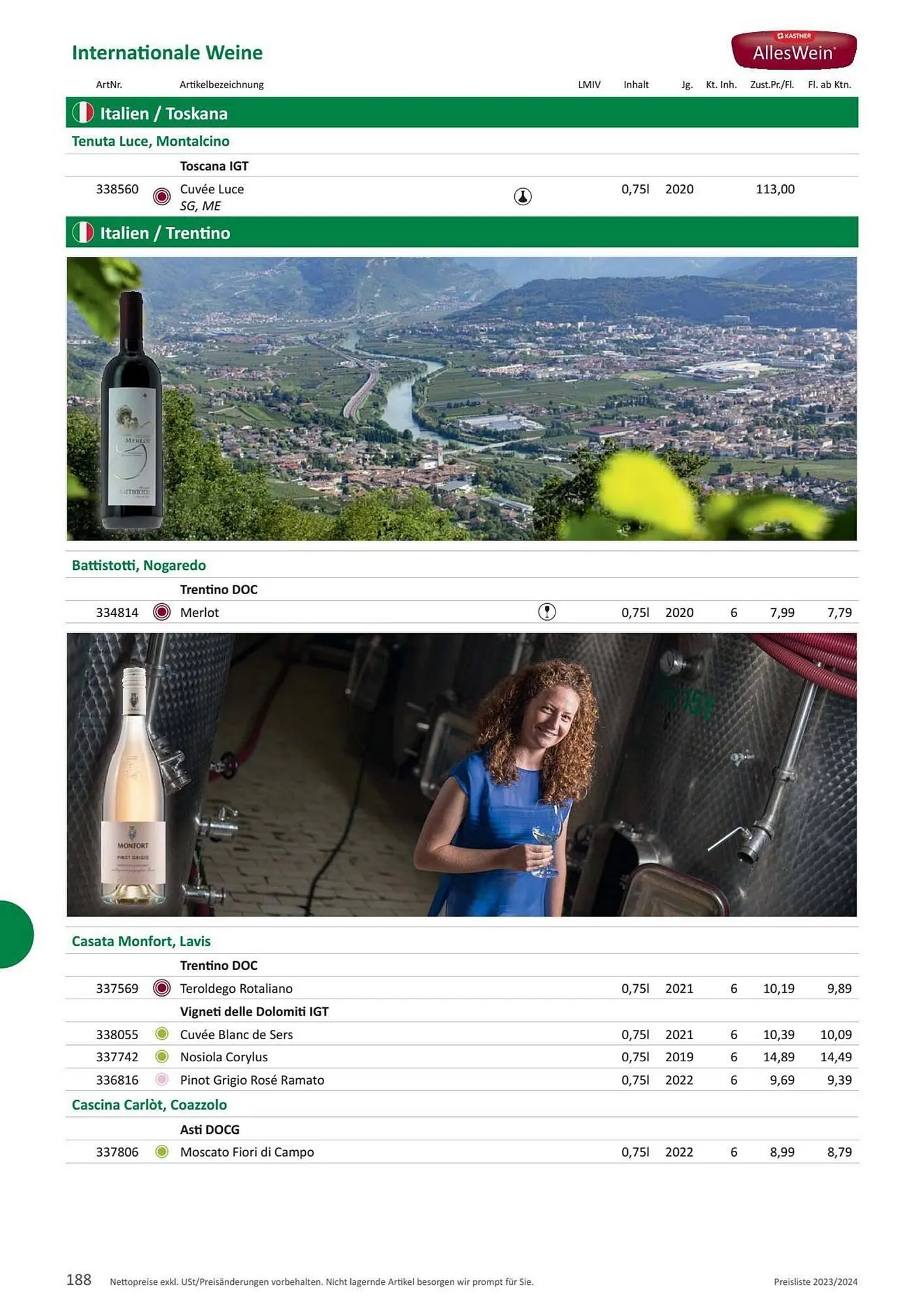The width and height of the screenshot is (924, 1307).
Task: Click article number 334814
Action: point(117,612)
